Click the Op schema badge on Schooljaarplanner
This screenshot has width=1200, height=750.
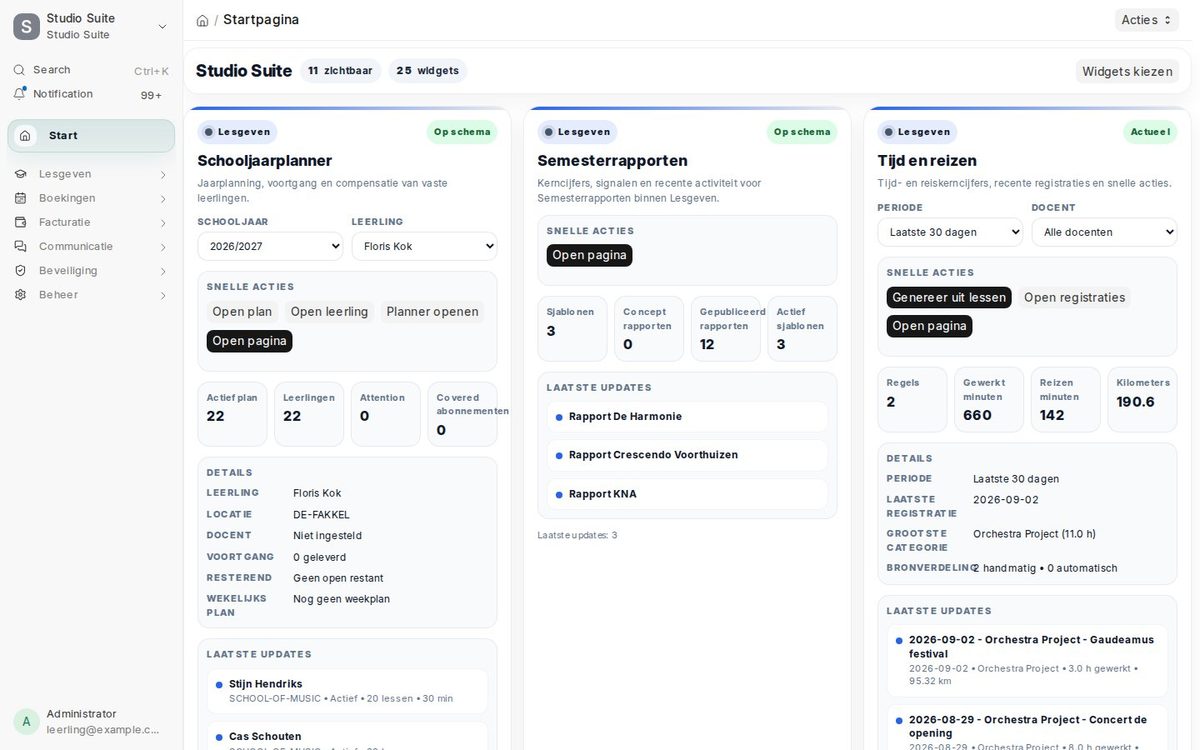point(462,132)
